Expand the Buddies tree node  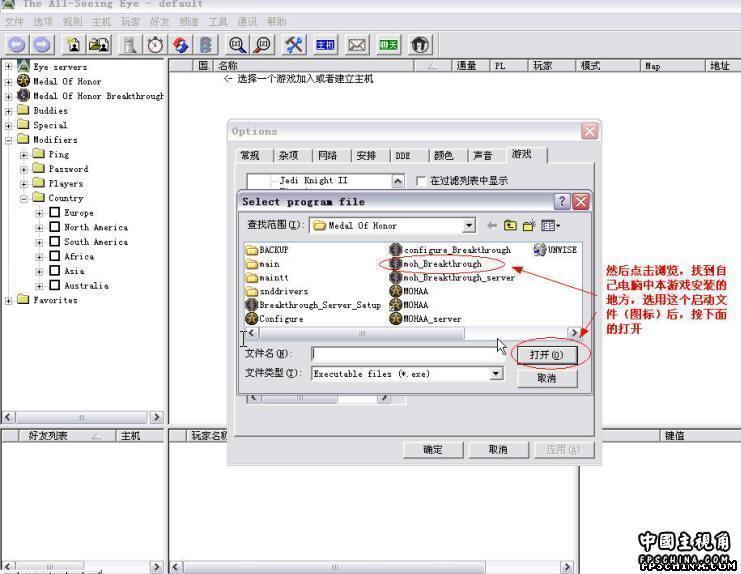8,111
